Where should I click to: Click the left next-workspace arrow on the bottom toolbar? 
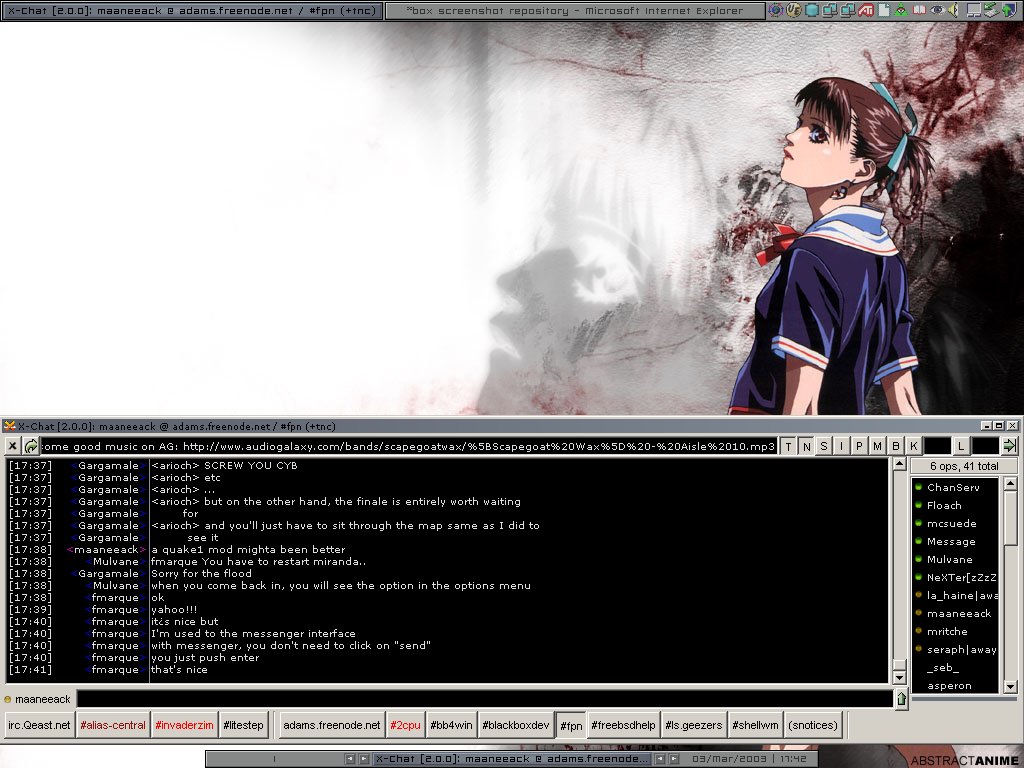362,759
